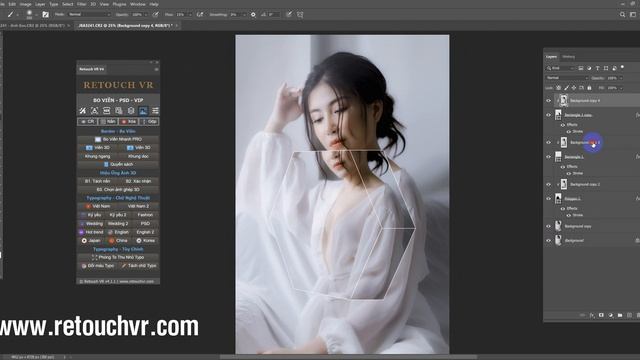The image size is (640, 360).
Task: Hide the Background copy 4 layer
Action: point(549,100)
